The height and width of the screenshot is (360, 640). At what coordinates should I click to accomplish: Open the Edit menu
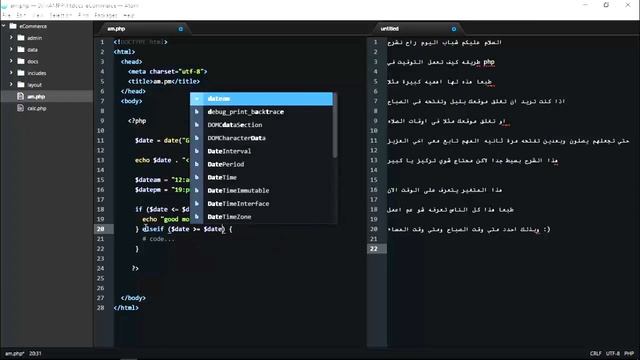pyautogui.click(x=21, y=15)
